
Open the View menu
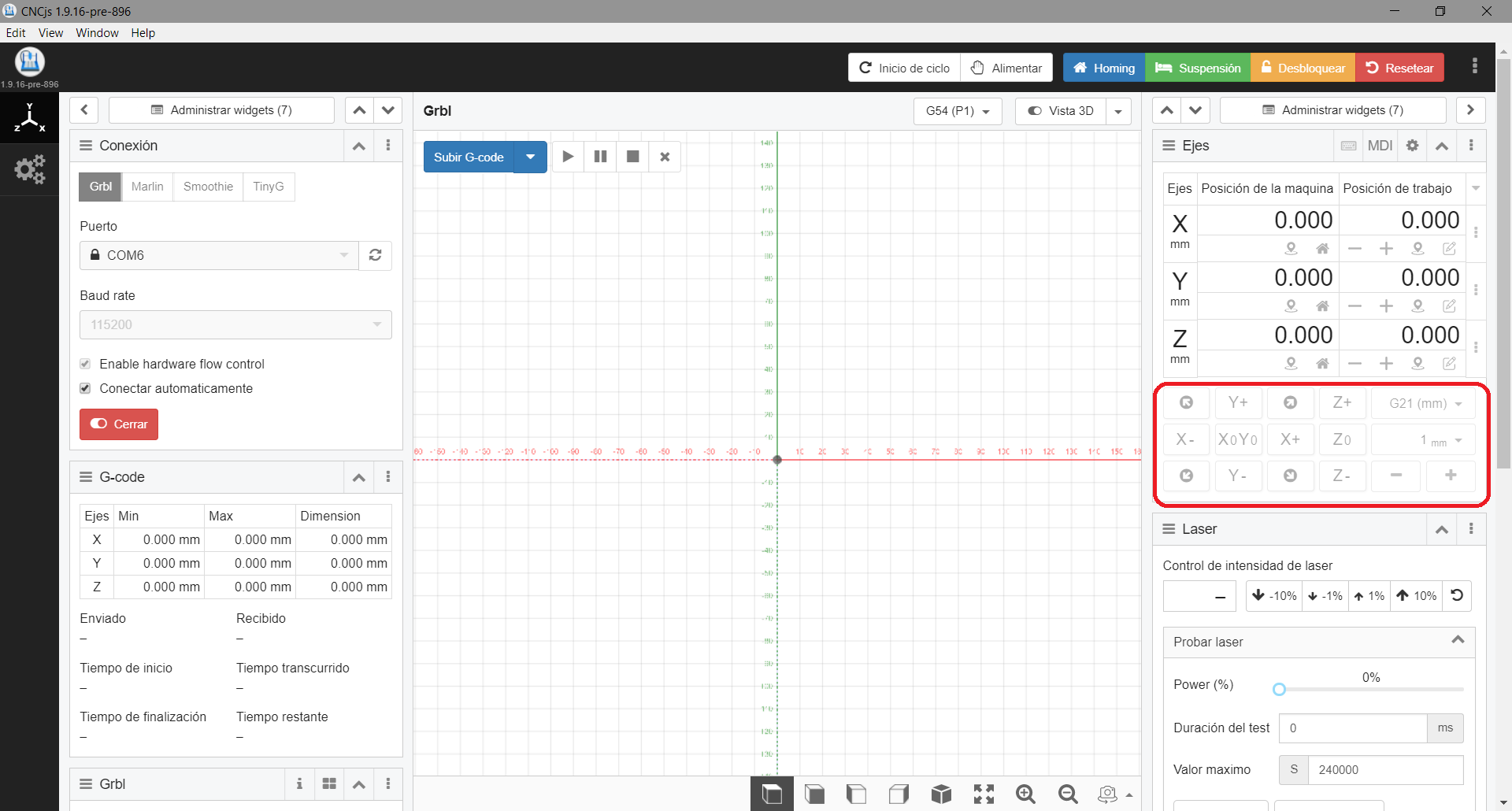50,32
